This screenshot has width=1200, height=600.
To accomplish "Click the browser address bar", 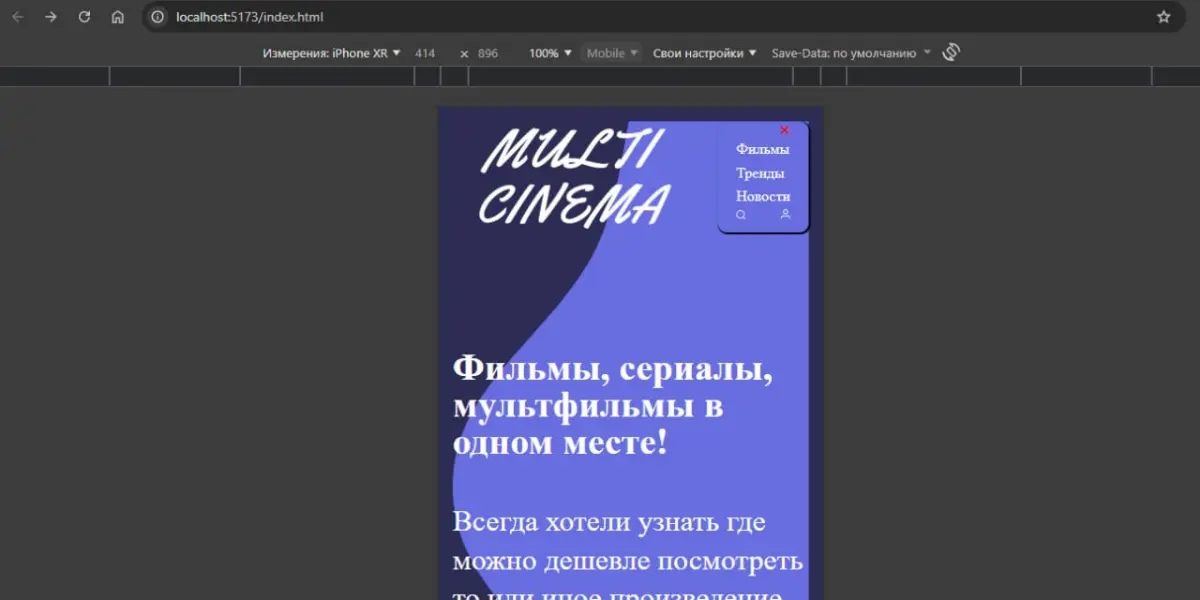I will [x=400, y=17].
